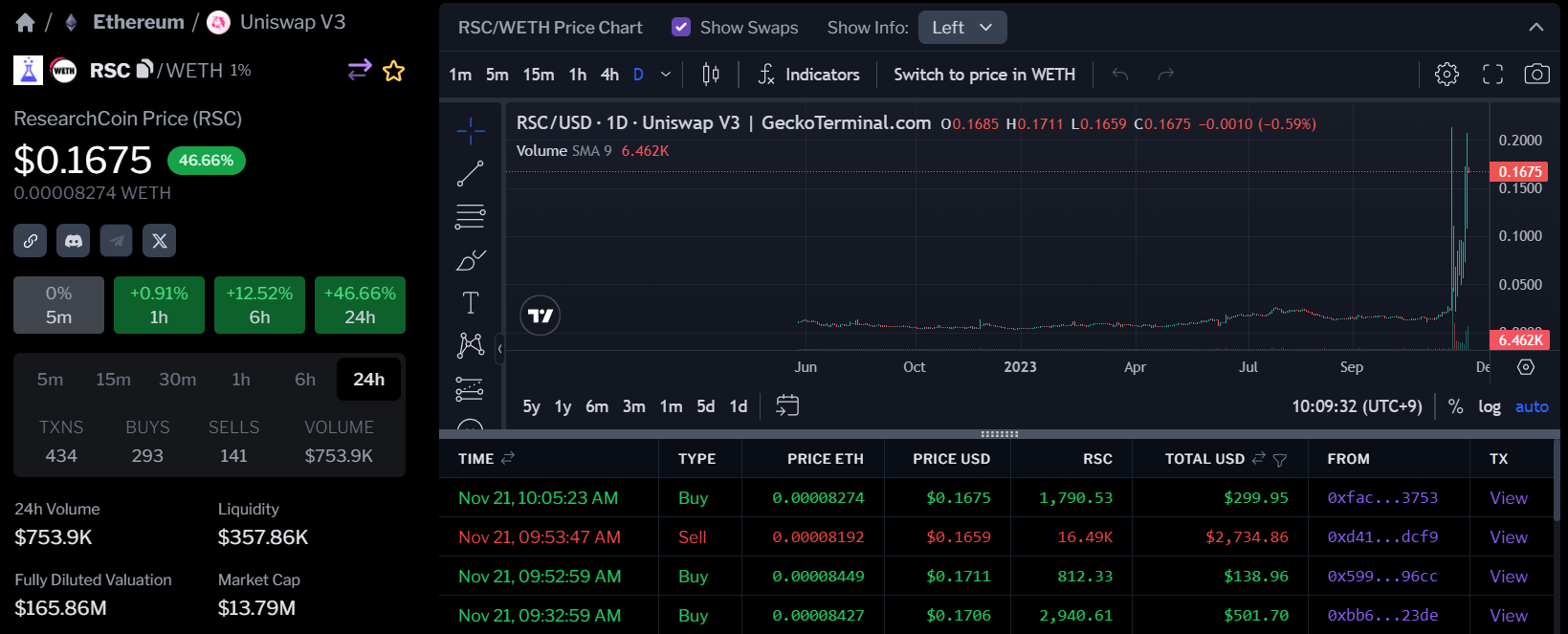Switch stats to the 15m tab
The image size is (1568, 634).
pos(113,380)
